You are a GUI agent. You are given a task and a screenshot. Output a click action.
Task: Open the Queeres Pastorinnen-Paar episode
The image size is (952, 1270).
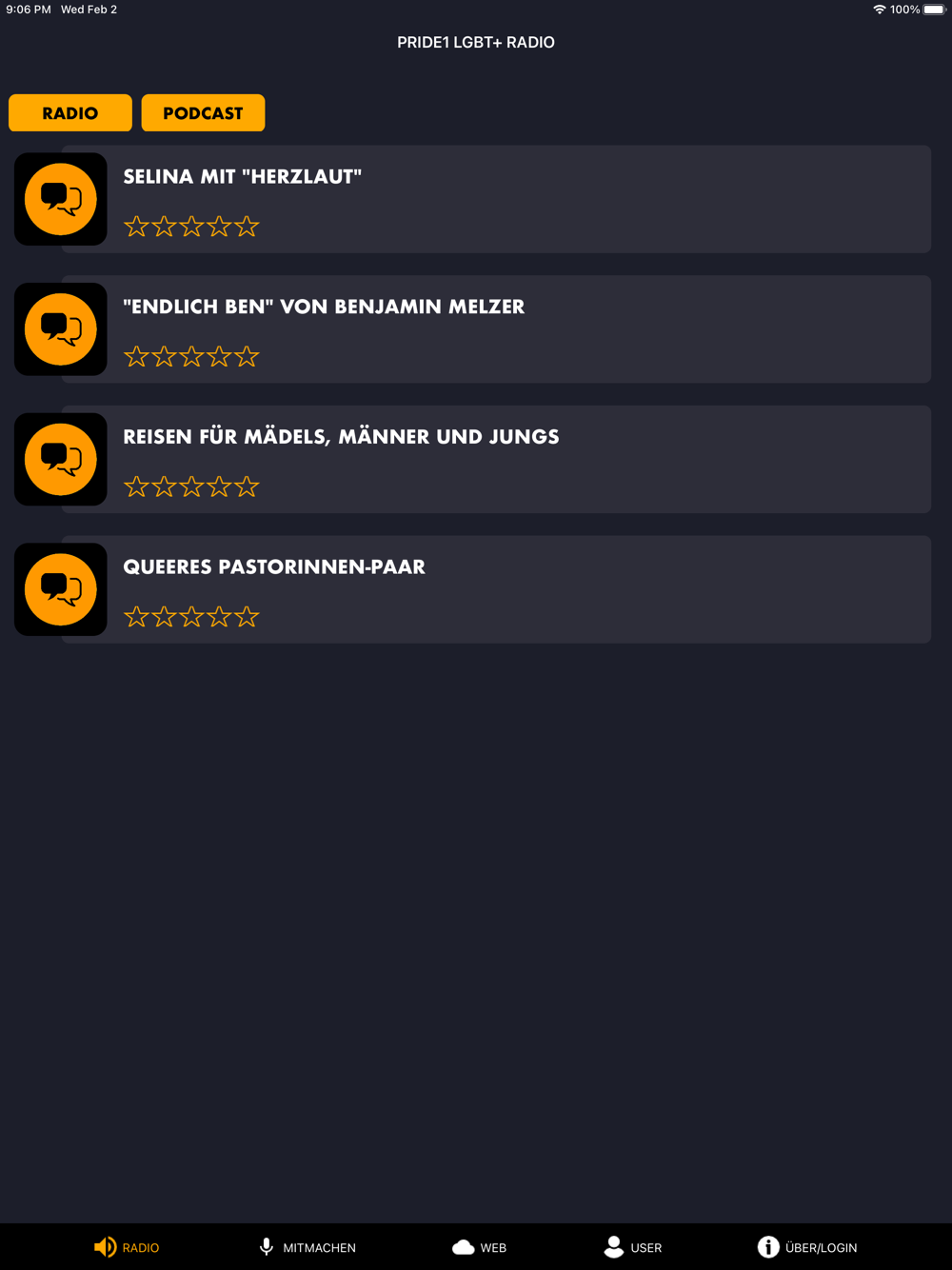point(274,567)
